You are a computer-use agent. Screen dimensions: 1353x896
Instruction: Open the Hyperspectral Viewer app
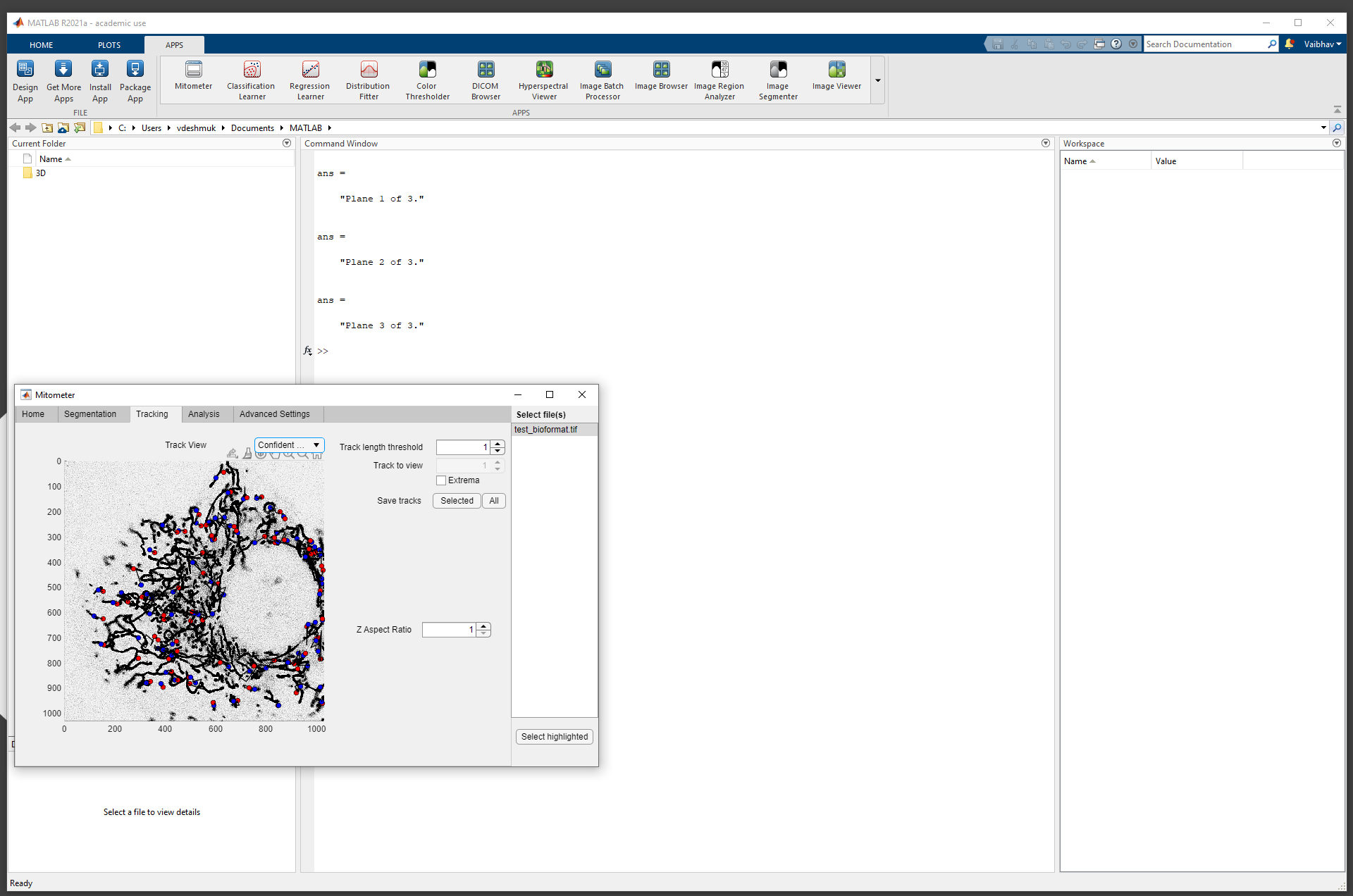pyautogui.click(x=543, y=79)
